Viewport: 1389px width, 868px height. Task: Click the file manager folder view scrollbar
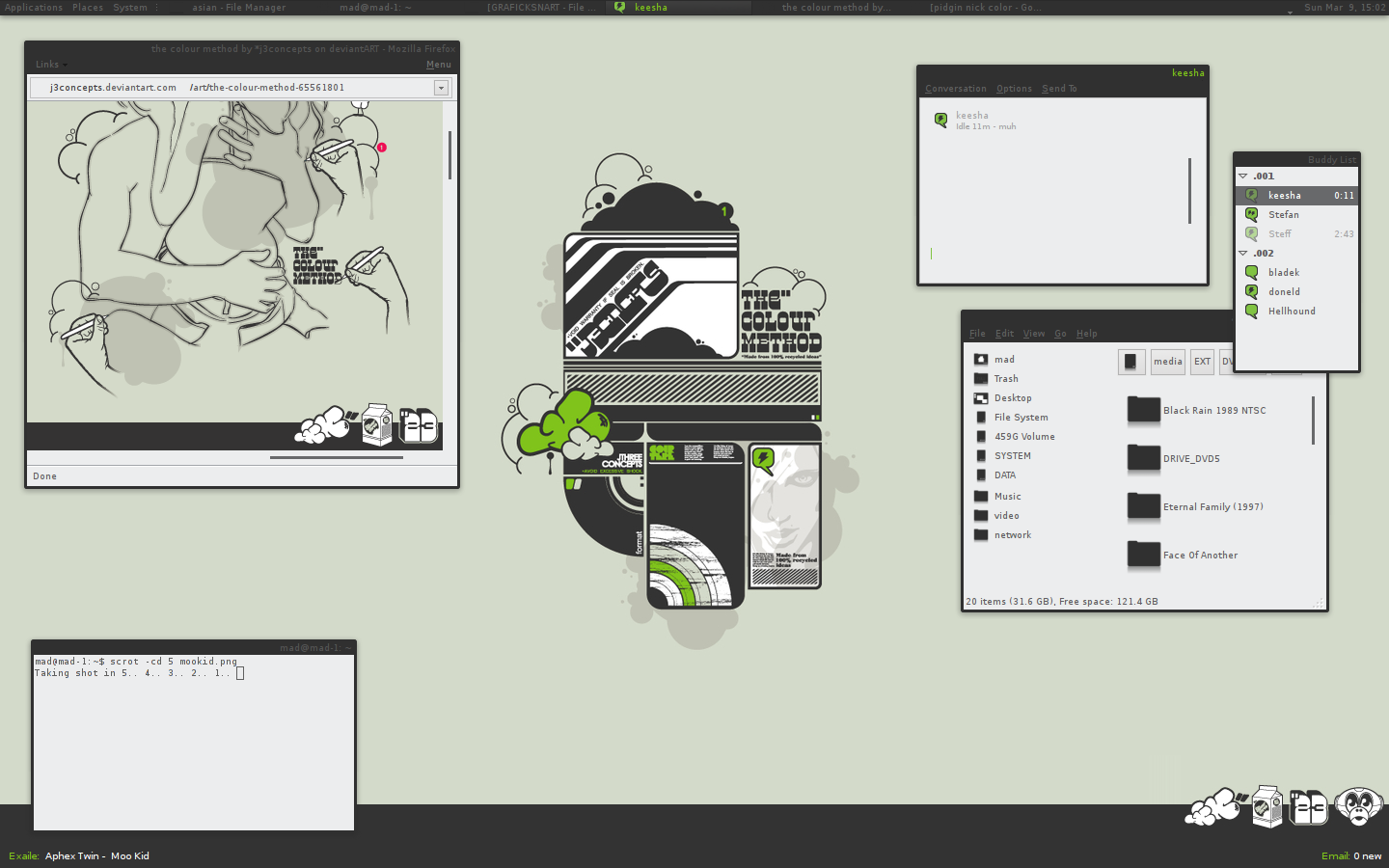tap(1314, 420)
